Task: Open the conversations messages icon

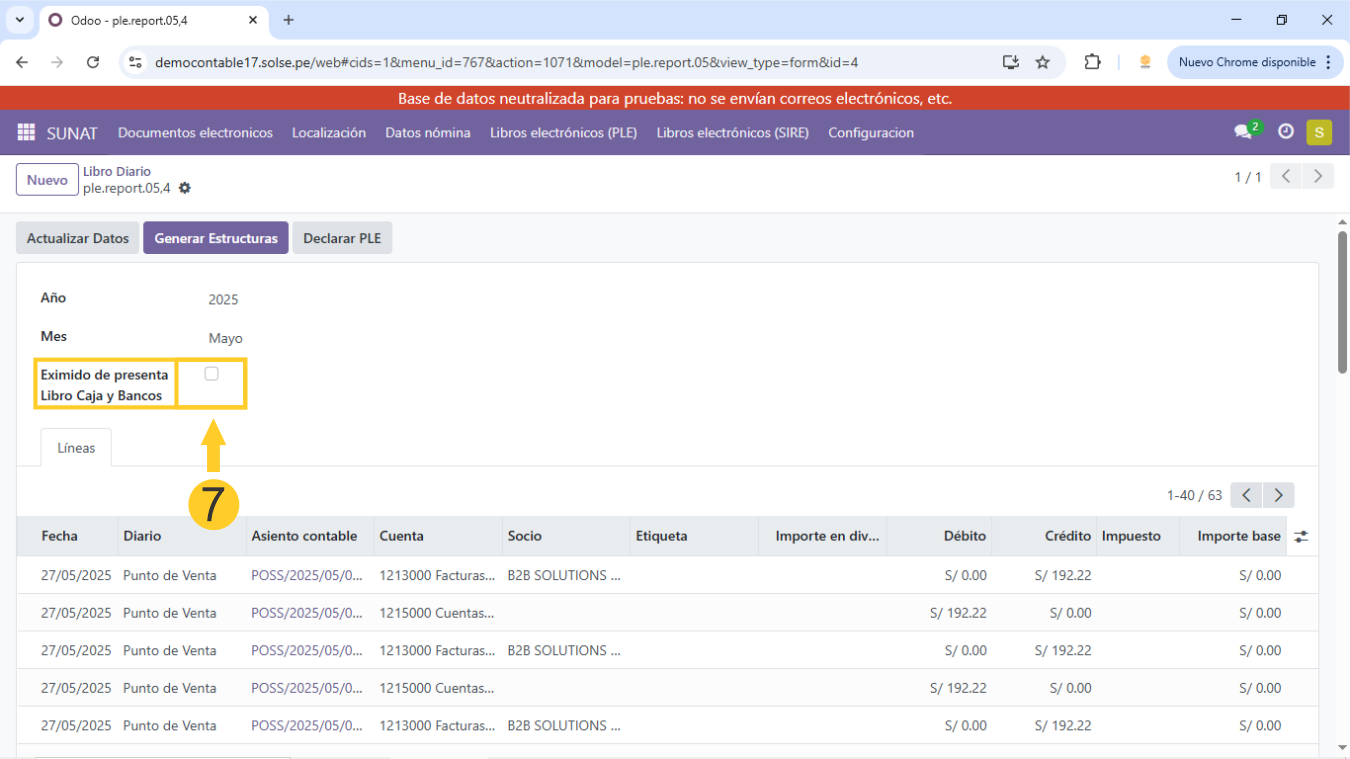Action: click(x=1243, y=132)
